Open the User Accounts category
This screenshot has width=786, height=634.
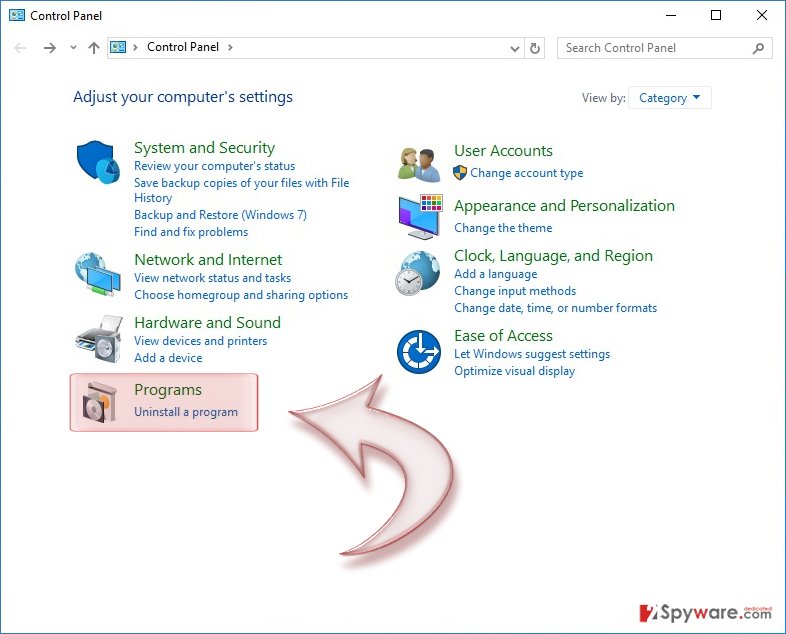click(x=503, y=151)
